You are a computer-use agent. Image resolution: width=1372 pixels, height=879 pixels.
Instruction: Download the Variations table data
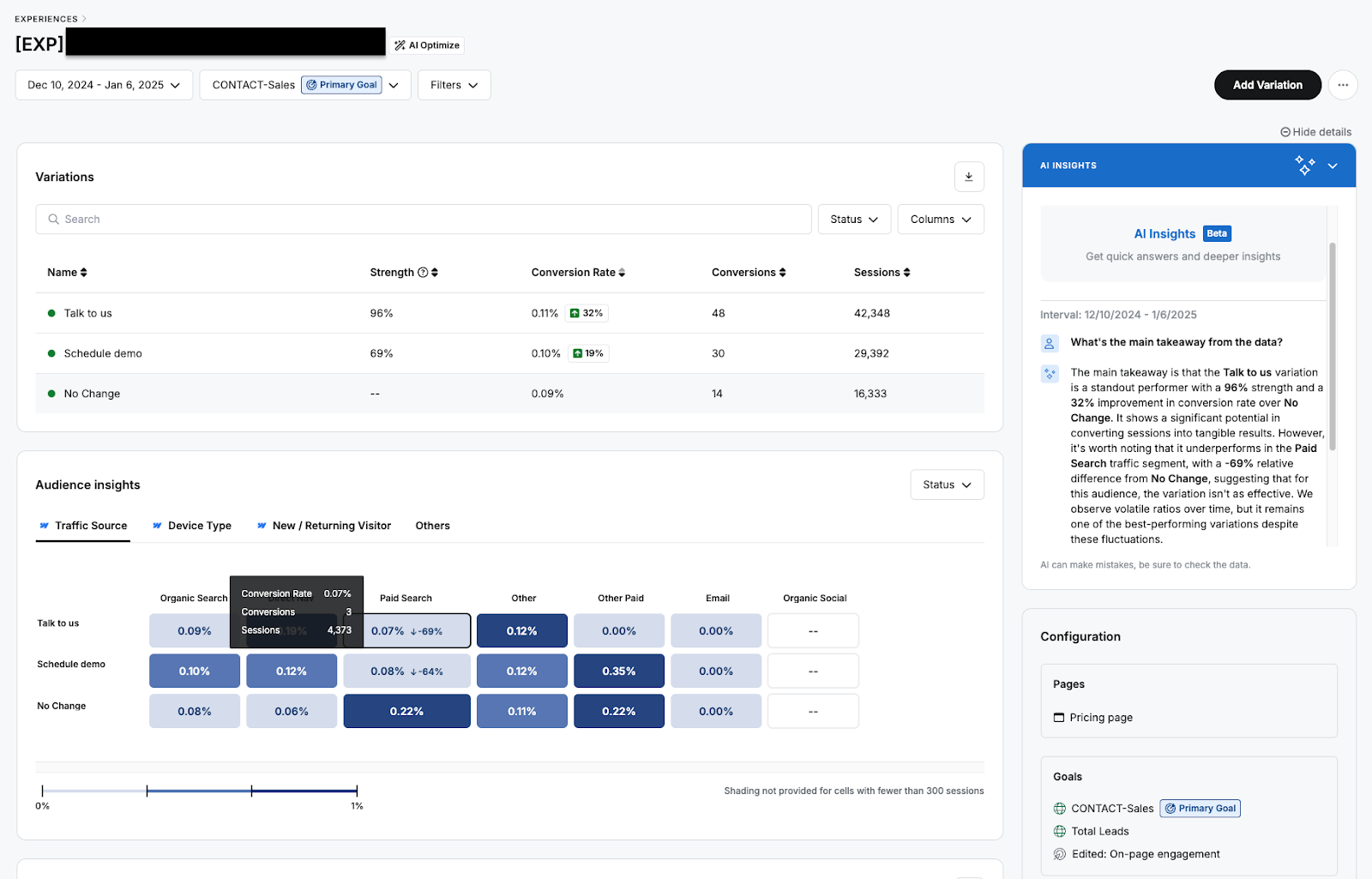pyautogui.click(x=969, y=177)
